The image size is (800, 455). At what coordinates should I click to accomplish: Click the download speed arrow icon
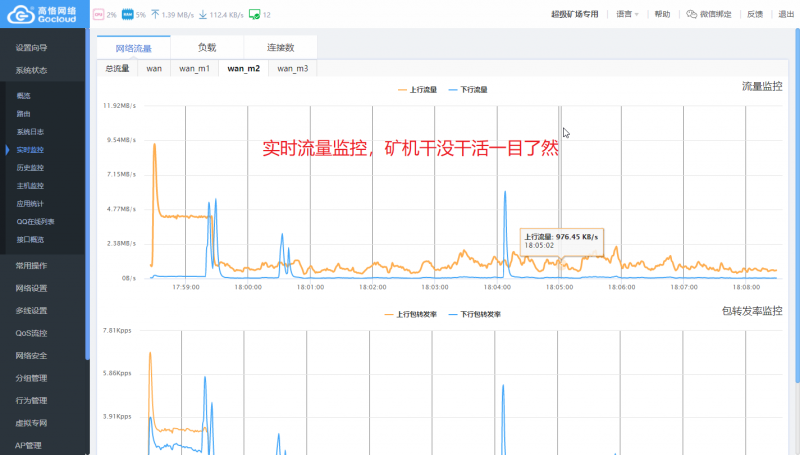[203, 15]
